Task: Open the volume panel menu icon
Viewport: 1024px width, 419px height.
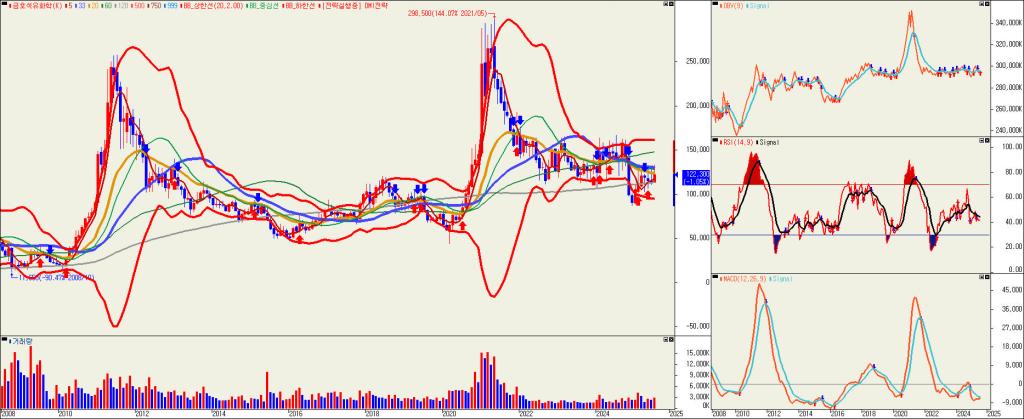Action: point(3,340)
